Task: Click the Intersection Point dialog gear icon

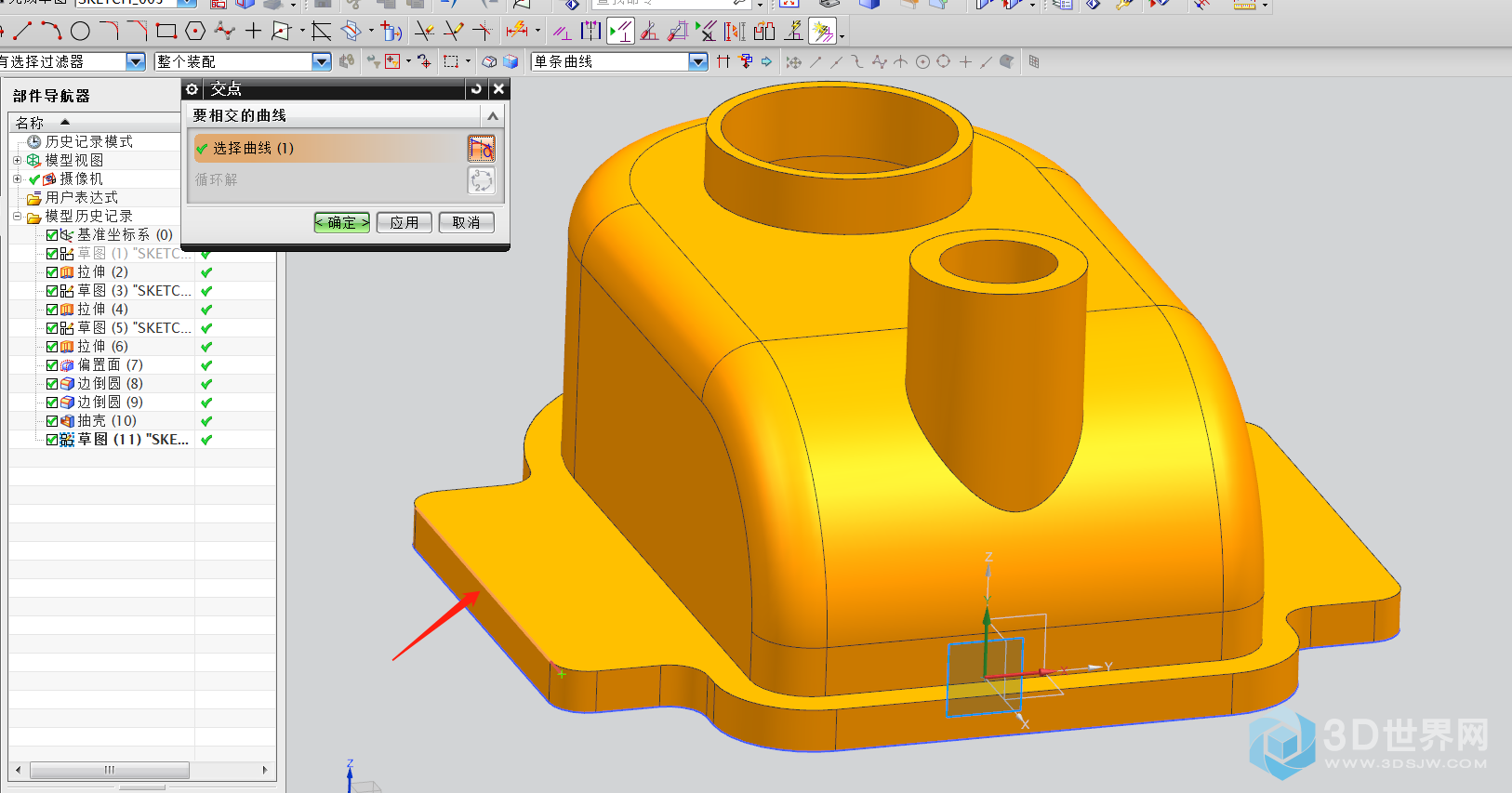Action: pos(192,89)
